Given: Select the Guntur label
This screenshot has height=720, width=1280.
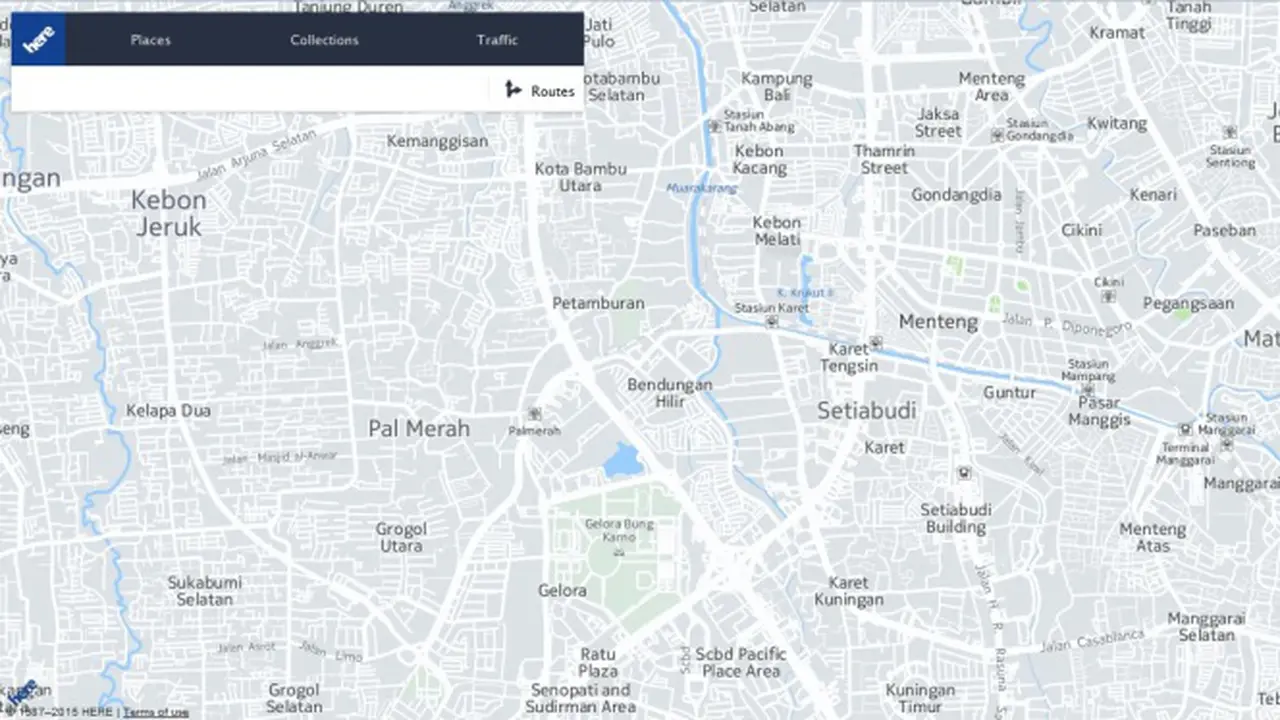Looking at the screenshot, I should coord(1009,393).
